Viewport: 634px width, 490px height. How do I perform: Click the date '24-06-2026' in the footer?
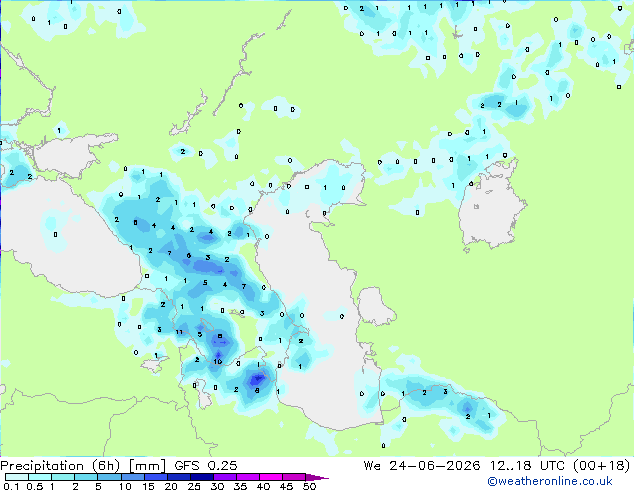point(435,466)
